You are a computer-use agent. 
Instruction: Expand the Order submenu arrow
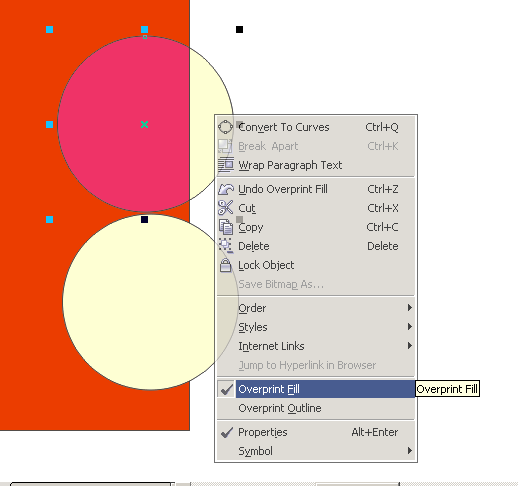point(410,307)
